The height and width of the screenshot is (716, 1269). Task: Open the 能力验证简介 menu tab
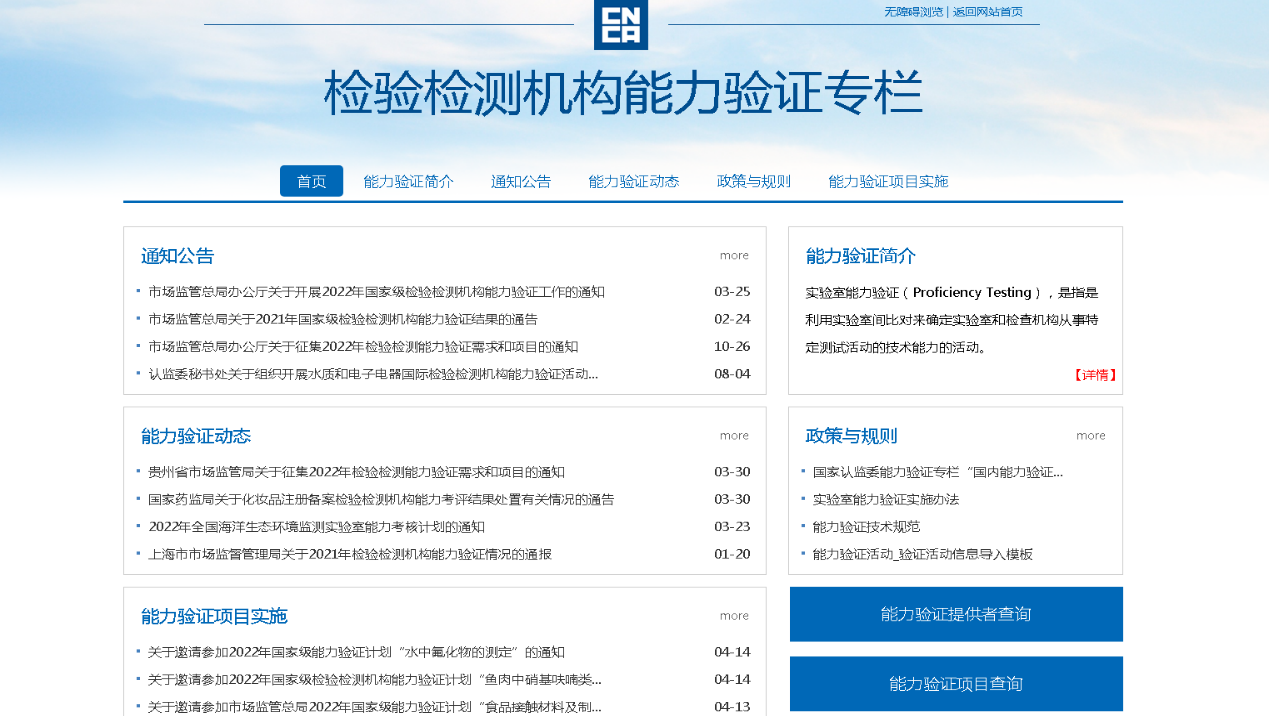coord(408,181)
